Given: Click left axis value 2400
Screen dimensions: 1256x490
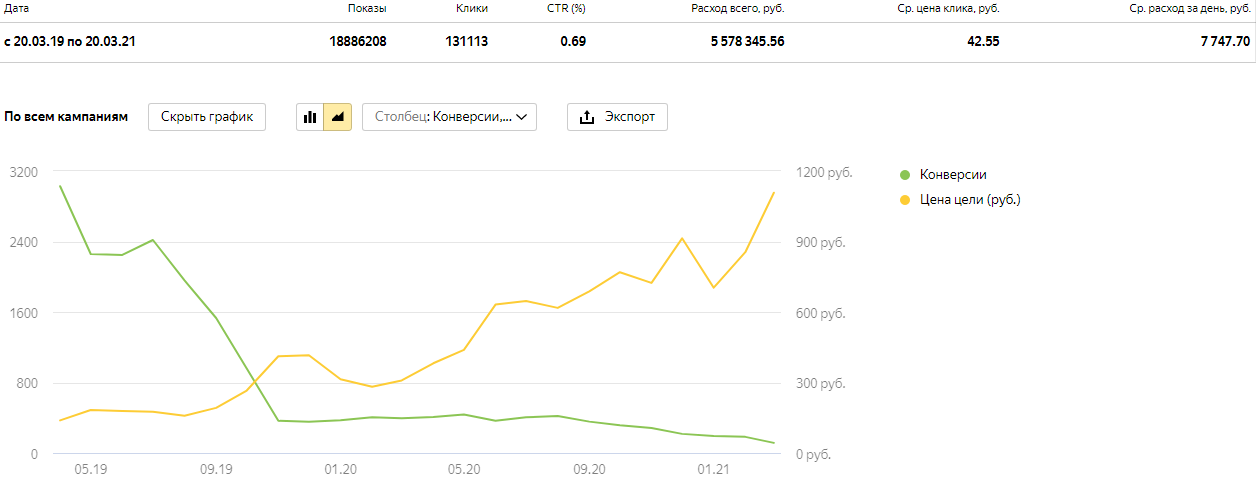Looking at the screenshot, I should (23, 242).
